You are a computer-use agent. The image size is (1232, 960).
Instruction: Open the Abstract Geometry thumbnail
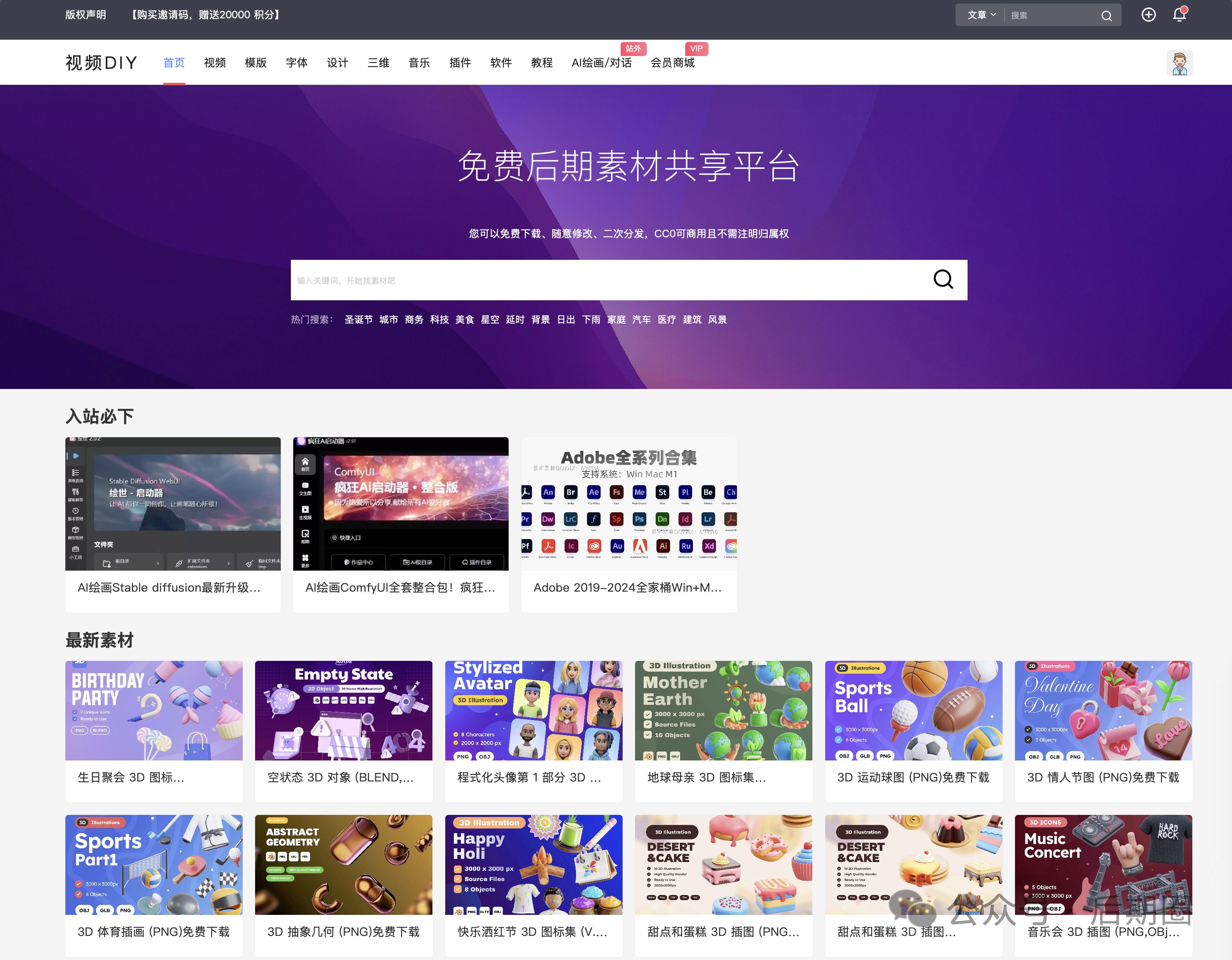pos(343,865)
